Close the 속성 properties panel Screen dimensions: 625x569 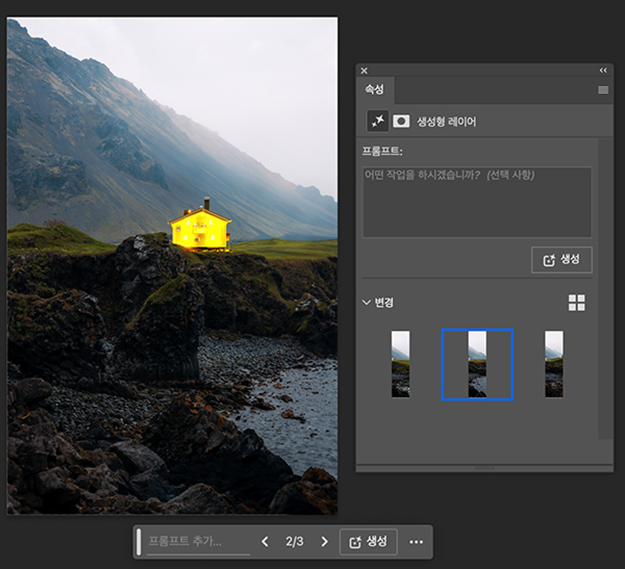tap(364, 71)
